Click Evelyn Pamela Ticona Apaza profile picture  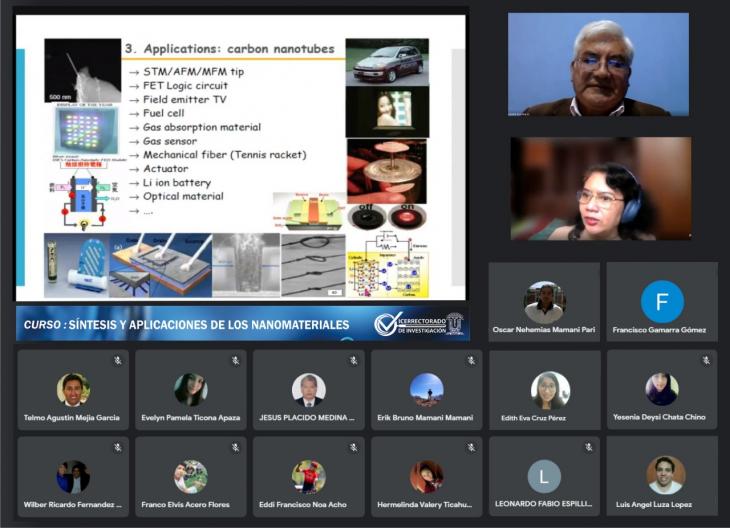(x=190, y=389)
